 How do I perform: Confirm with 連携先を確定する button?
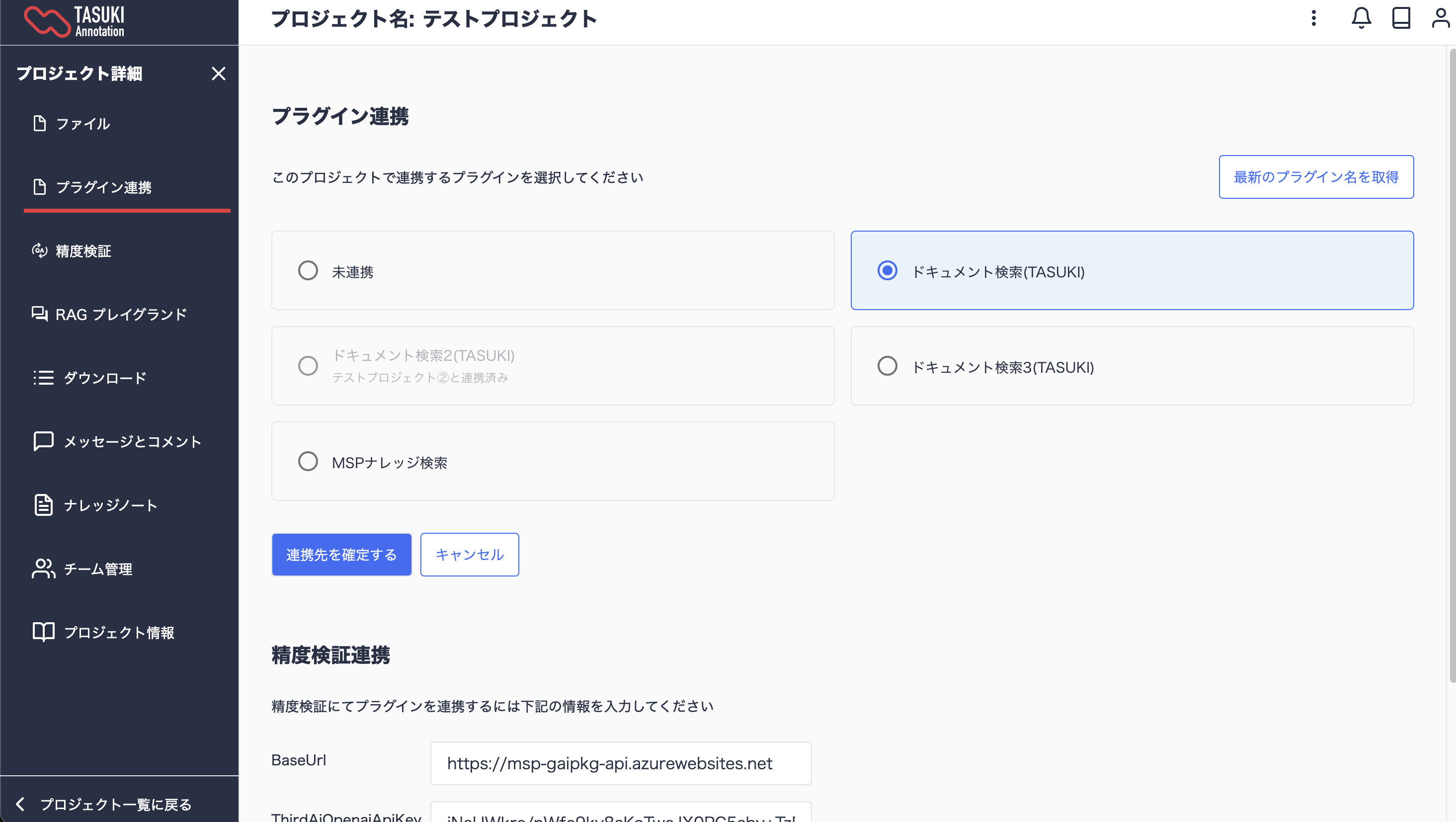[341, 555]
